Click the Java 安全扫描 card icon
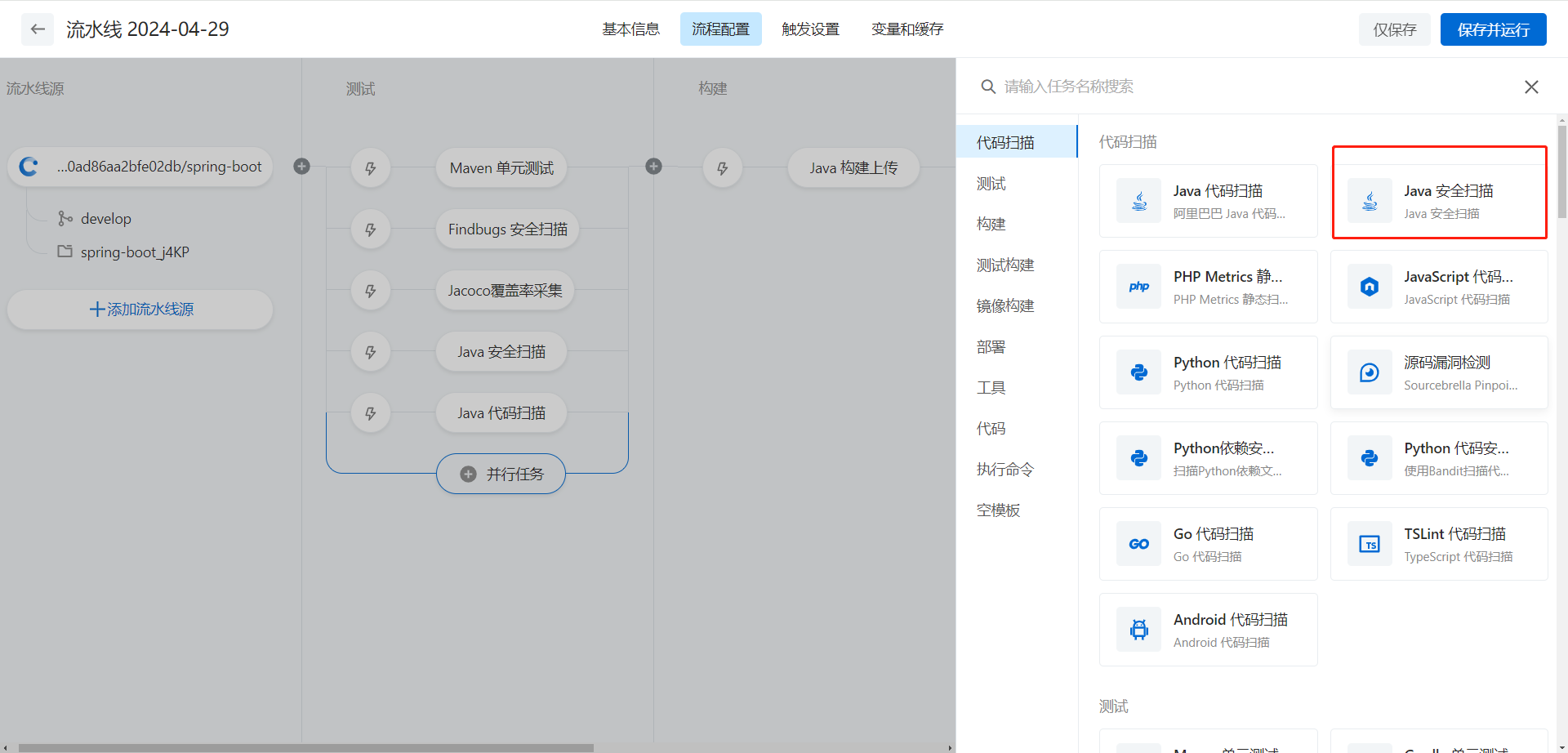This screenshot has width=1568, height=753. [1370, 201]
